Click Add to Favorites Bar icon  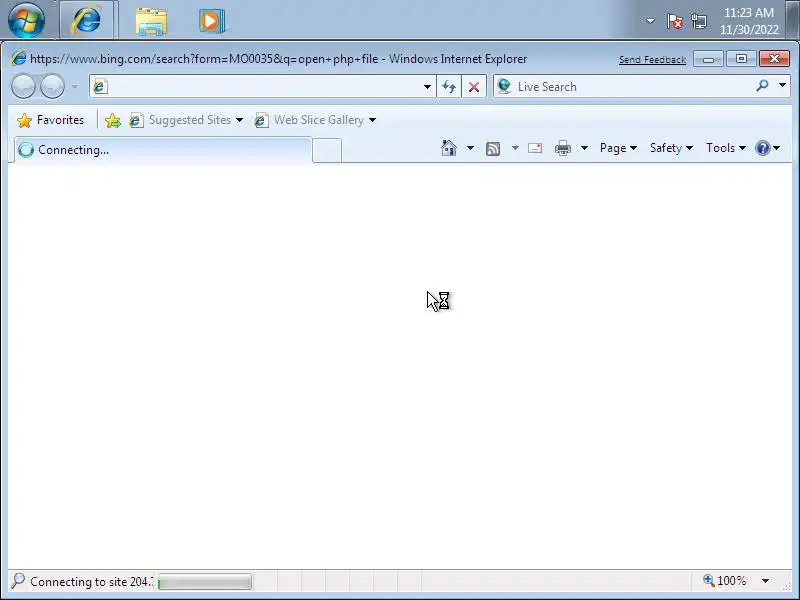point(113,120)
